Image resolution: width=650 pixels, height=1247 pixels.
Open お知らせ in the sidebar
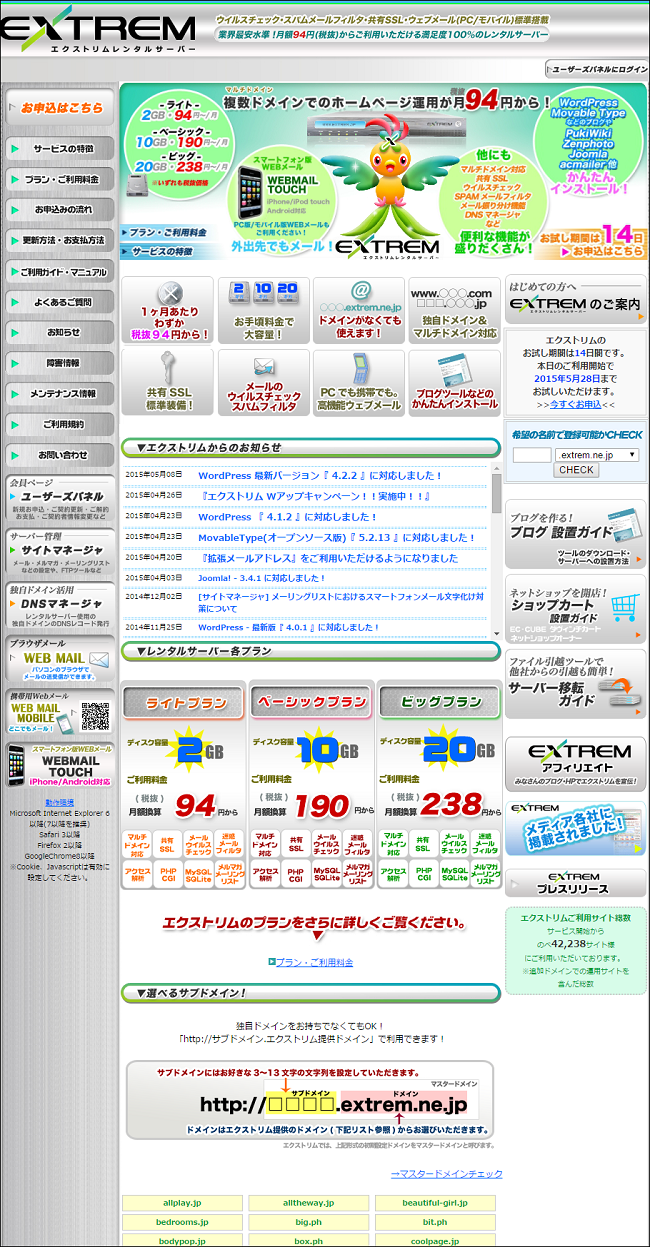(x=60, y=332)
